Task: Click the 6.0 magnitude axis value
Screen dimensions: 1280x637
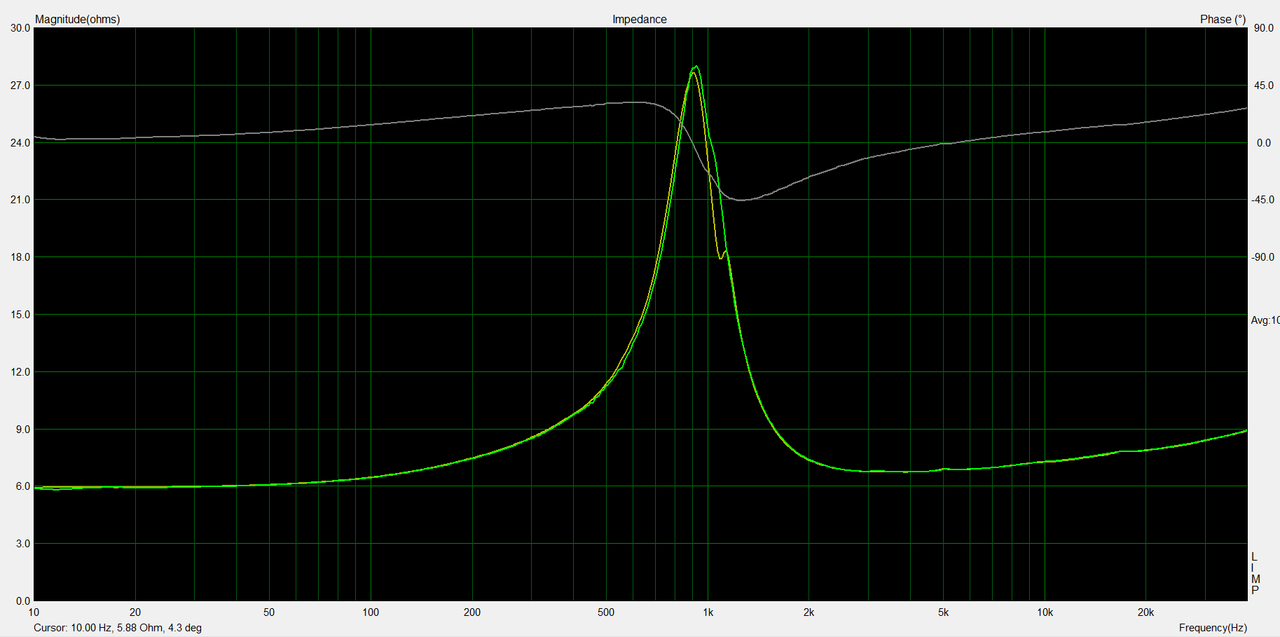Action: 22,487
